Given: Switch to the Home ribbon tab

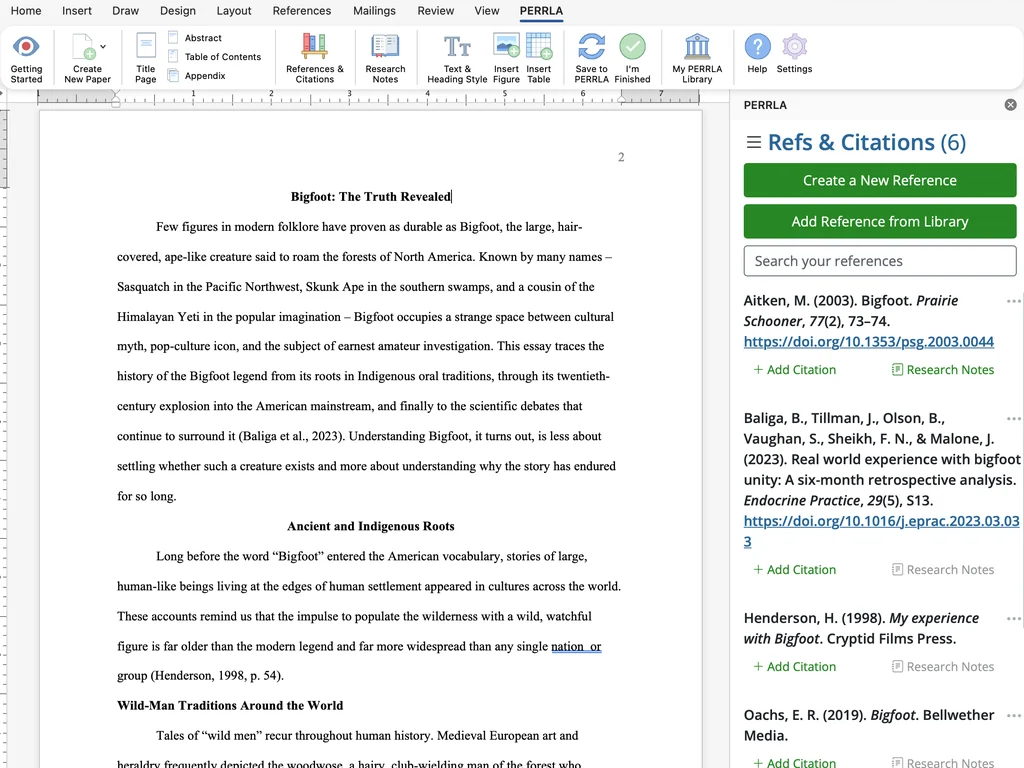Looking at the screenshot, I should click(x=26, y=10).
